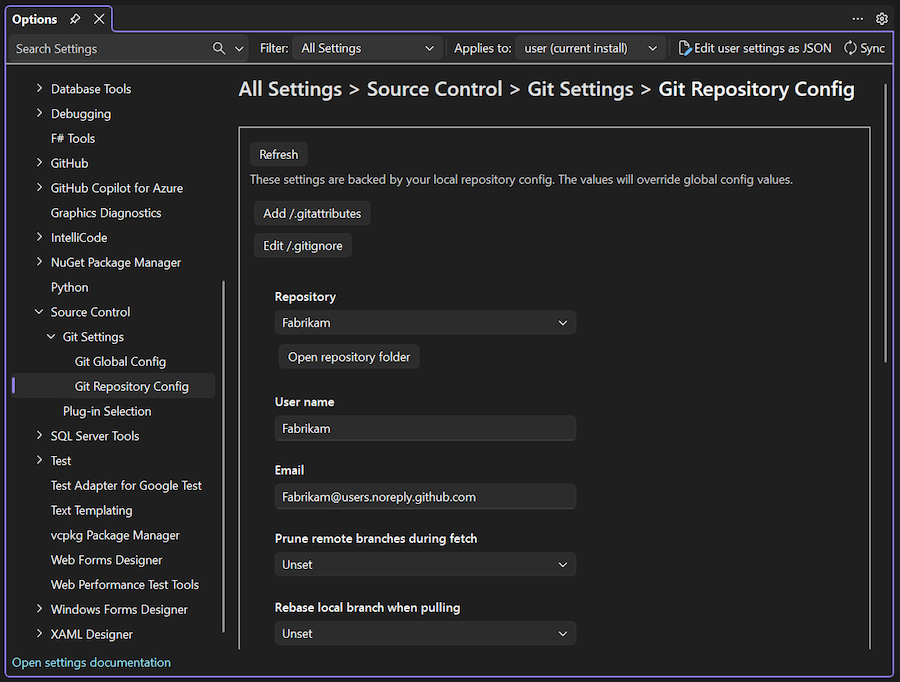
Task: Open the Applies to dropdown
Action: (x=590, y=47)
